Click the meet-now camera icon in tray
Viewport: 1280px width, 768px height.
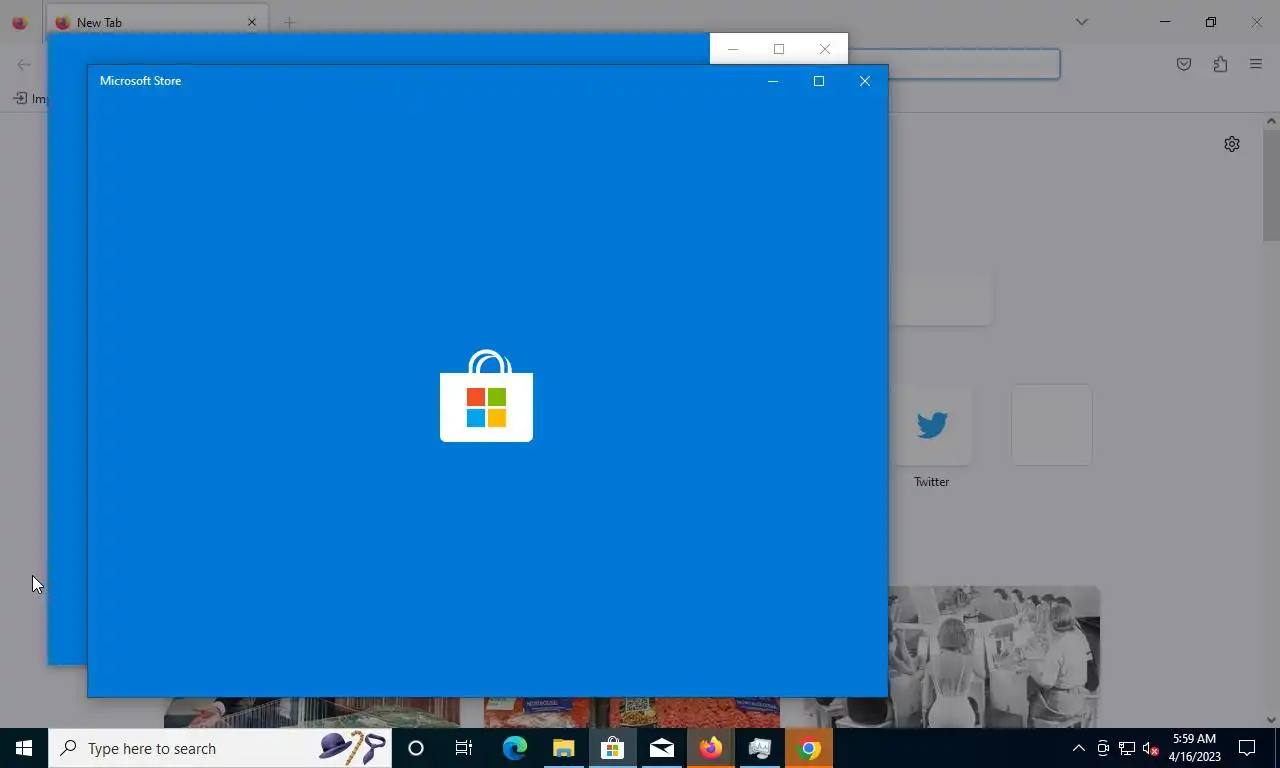(x=1103, y=748)
